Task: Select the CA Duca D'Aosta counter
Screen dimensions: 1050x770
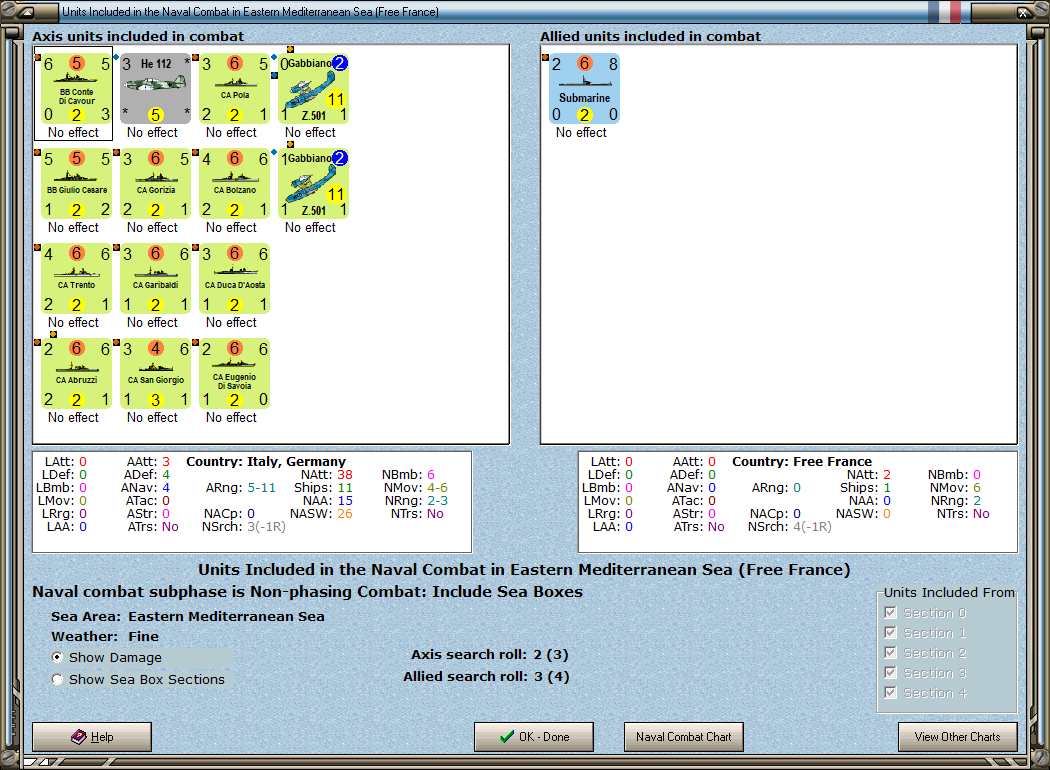Action: coord(234,279)
